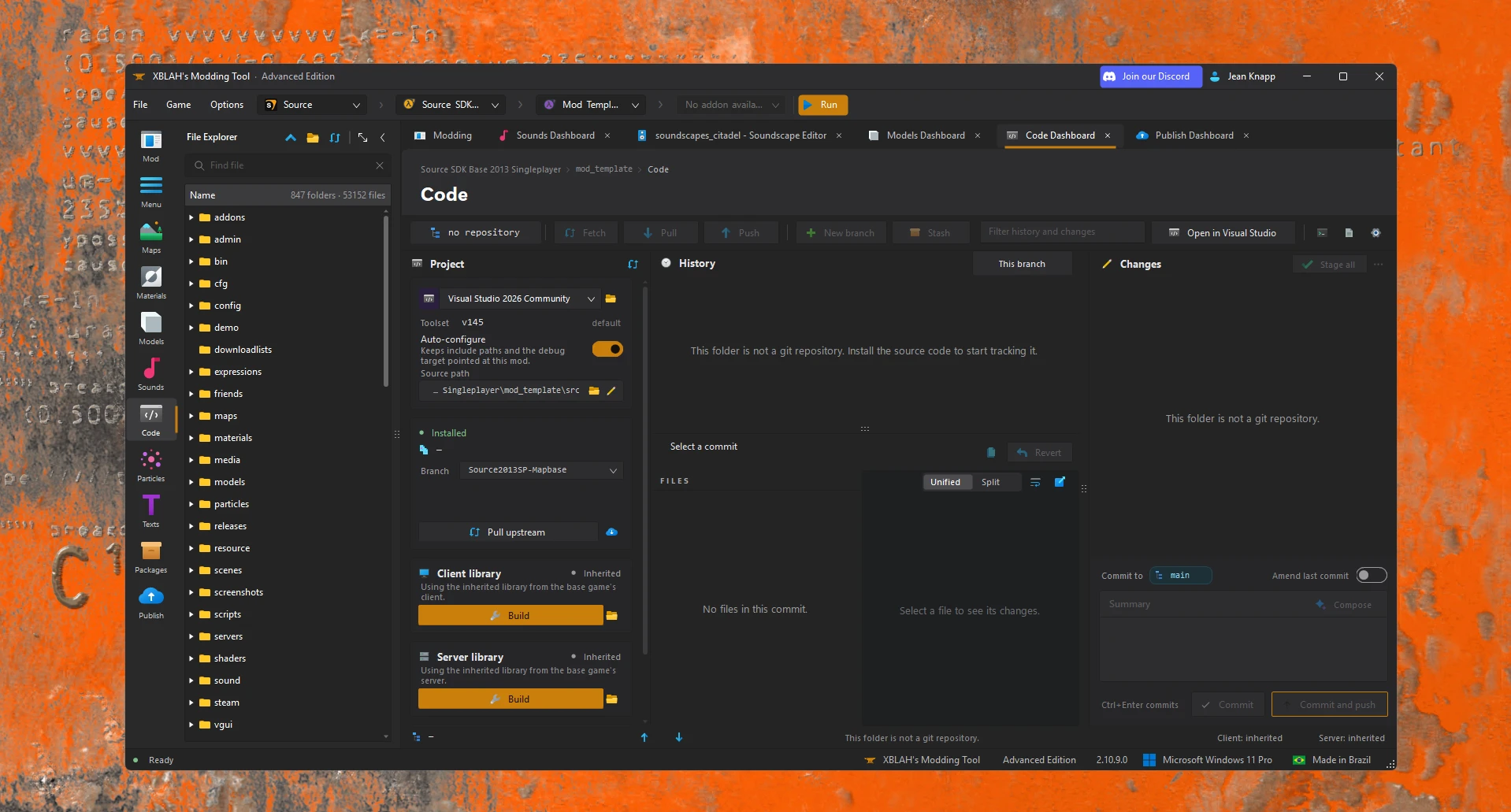Image resolution: width=1511 pixels, height=812 pixels.
Task: Toggle Auto-configure switch
Action: pyautogui.click(x=607, y=349)
